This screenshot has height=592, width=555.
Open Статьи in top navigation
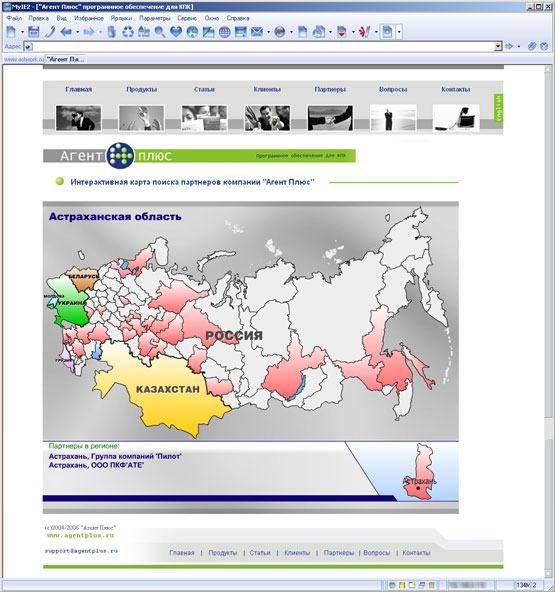[x=204, y=89]
